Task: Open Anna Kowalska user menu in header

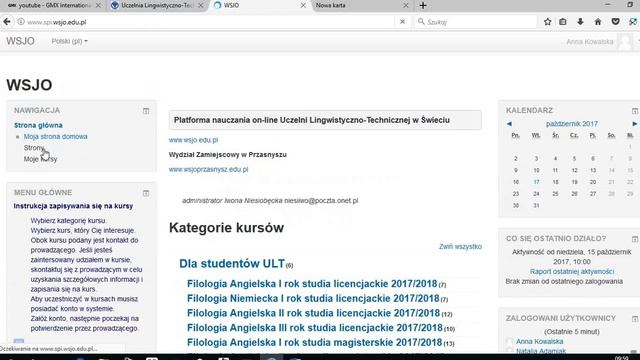Action: click(589, 42)
